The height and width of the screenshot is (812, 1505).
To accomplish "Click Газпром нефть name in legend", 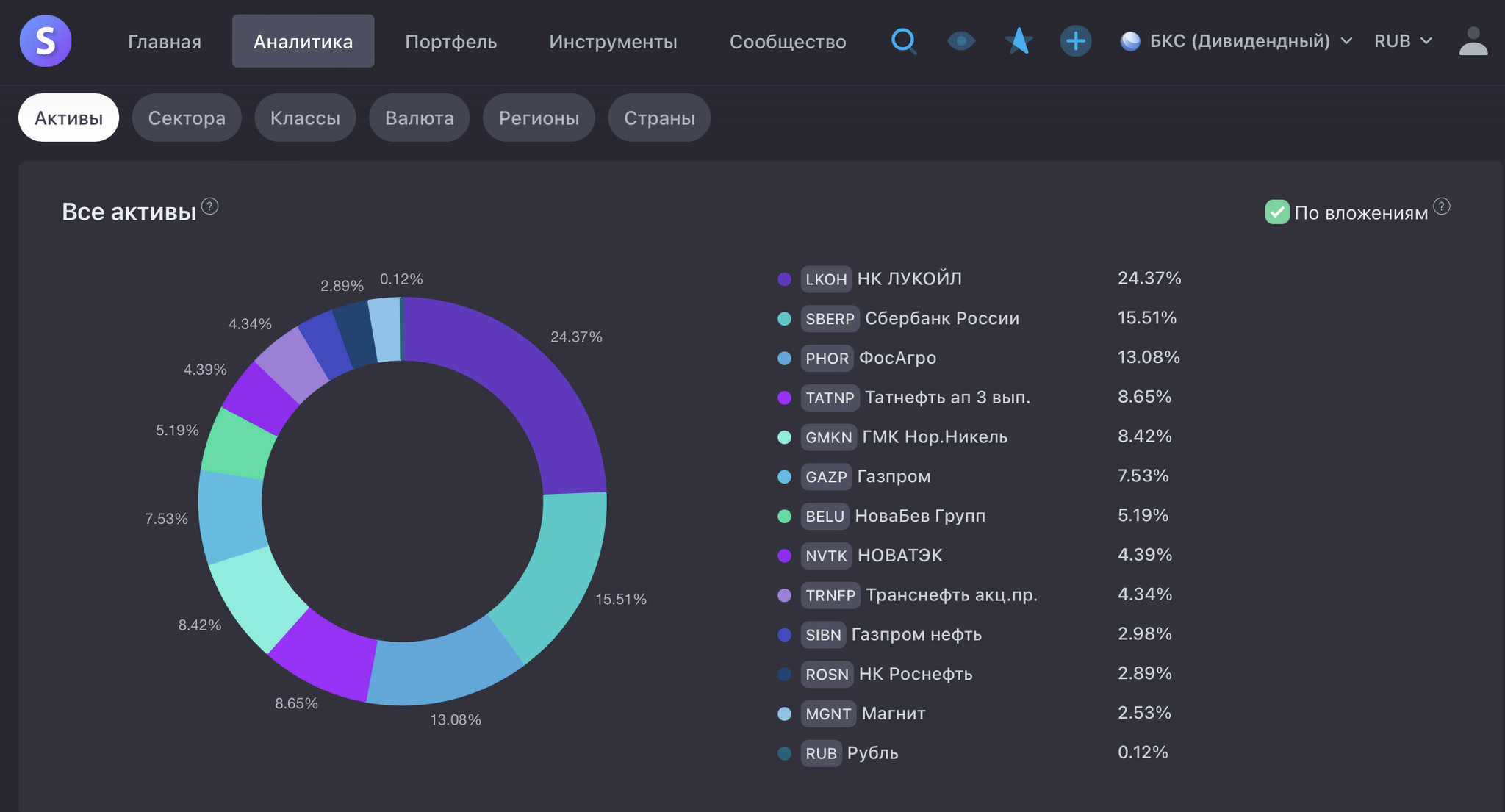I will point(916,635).
